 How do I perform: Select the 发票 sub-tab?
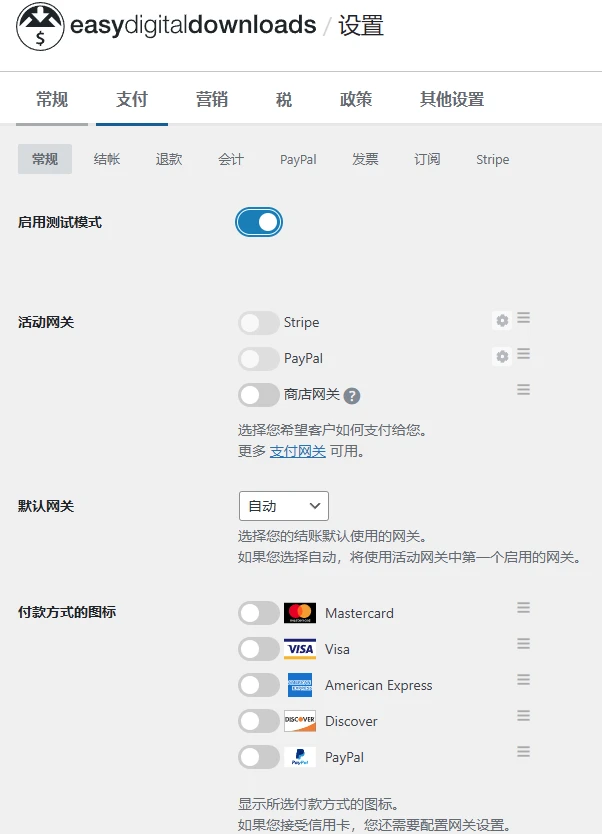pyautogui.click(x=365, y=159)
